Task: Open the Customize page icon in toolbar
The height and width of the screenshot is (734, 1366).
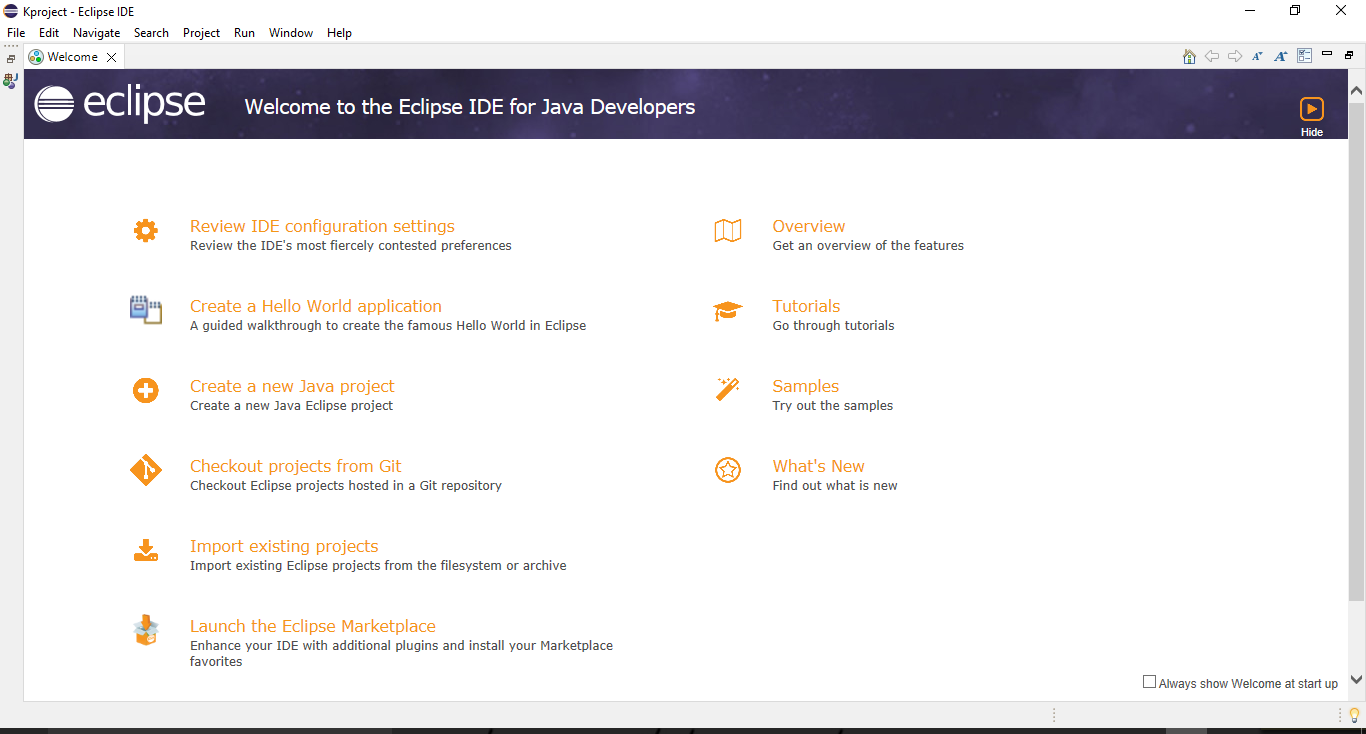Action: click(1304, 57)
